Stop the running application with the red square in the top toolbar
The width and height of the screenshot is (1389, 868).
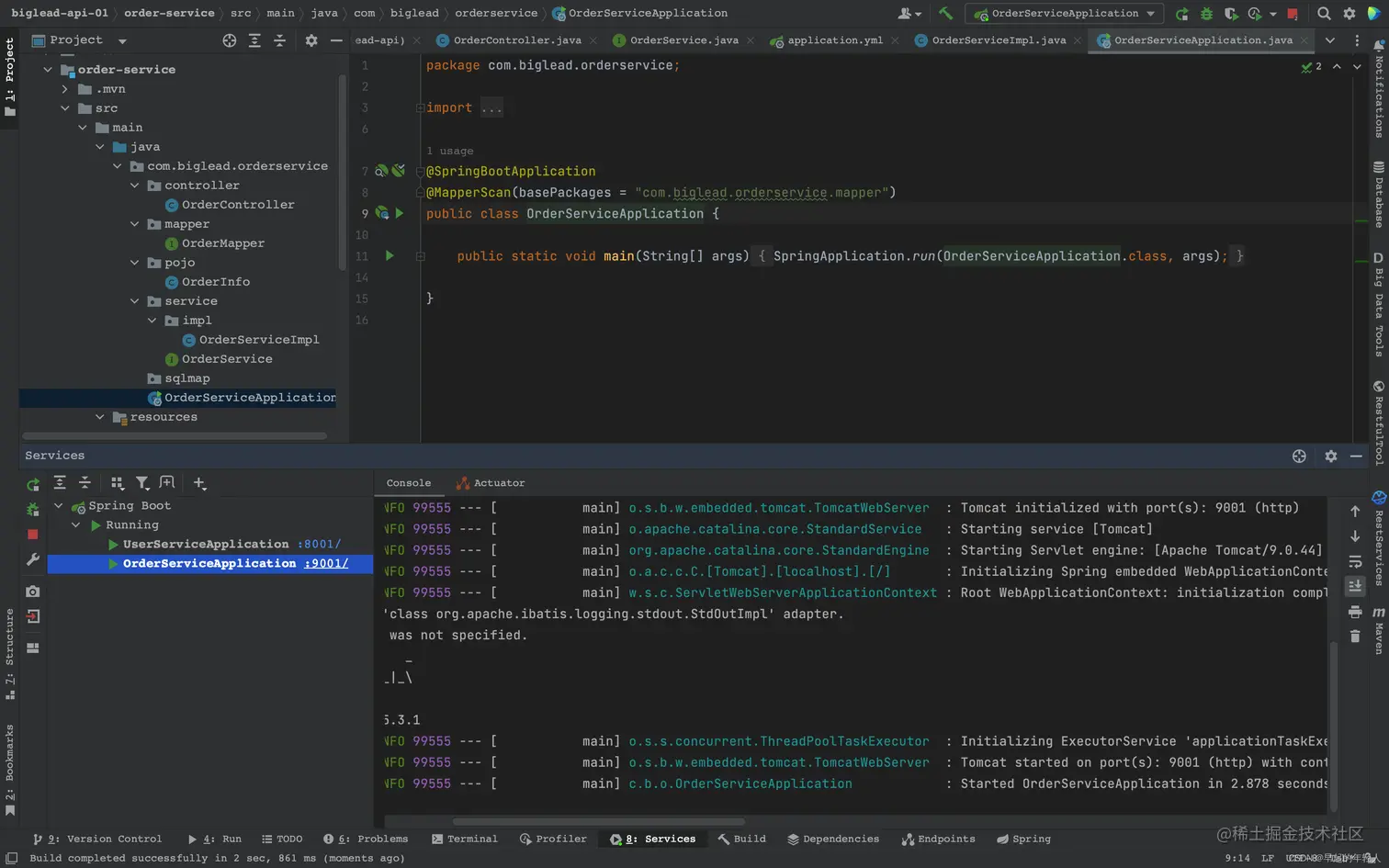point(1293,14)
